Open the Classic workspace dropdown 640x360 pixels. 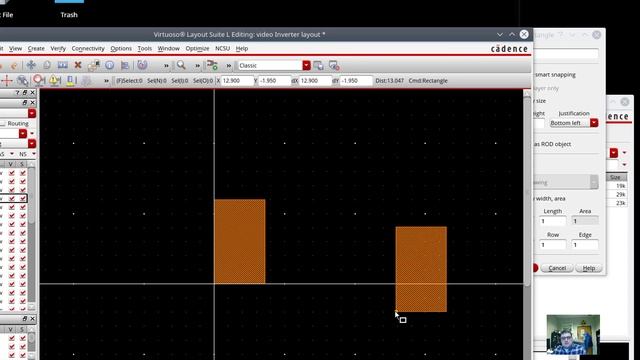(x=306, y=65)
